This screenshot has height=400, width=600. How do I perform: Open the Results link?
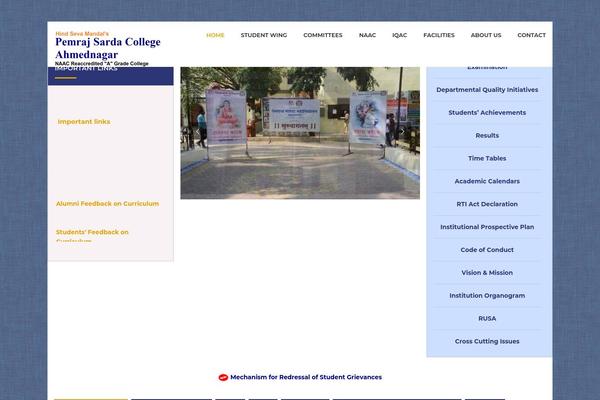click(x=487, y=136)
